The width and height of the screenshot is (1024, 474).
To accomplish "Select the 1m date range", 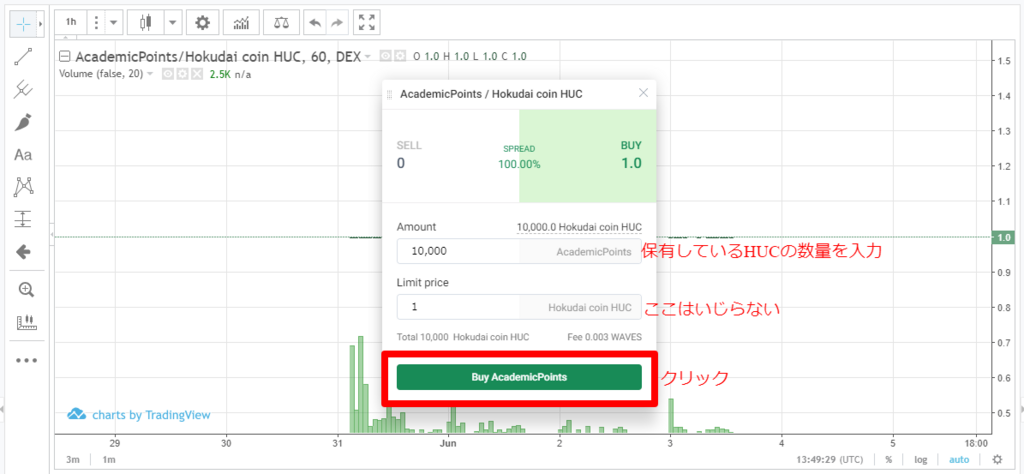I will pos(107,460).
